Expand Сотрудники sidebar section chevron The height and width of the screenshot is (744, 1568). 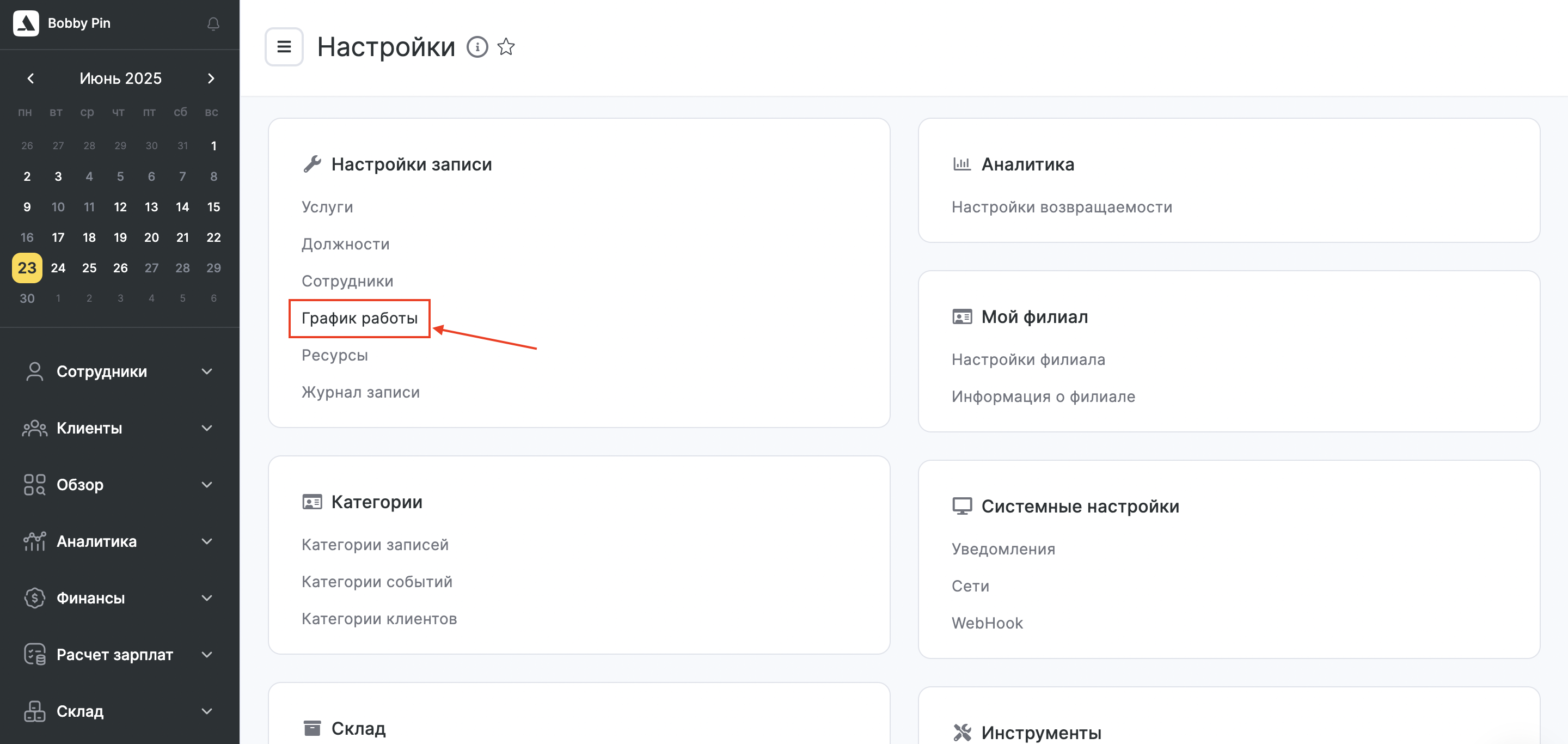click(207, 371)
